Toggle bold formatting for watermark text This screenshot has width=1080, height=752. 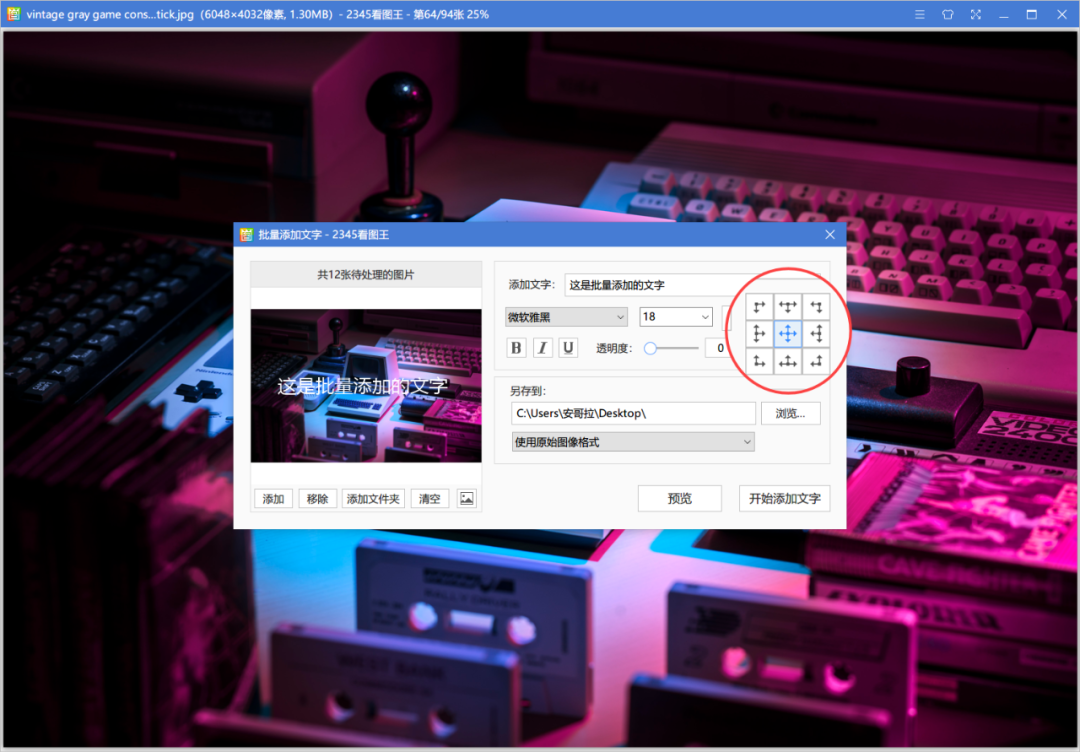coord(515,347)
